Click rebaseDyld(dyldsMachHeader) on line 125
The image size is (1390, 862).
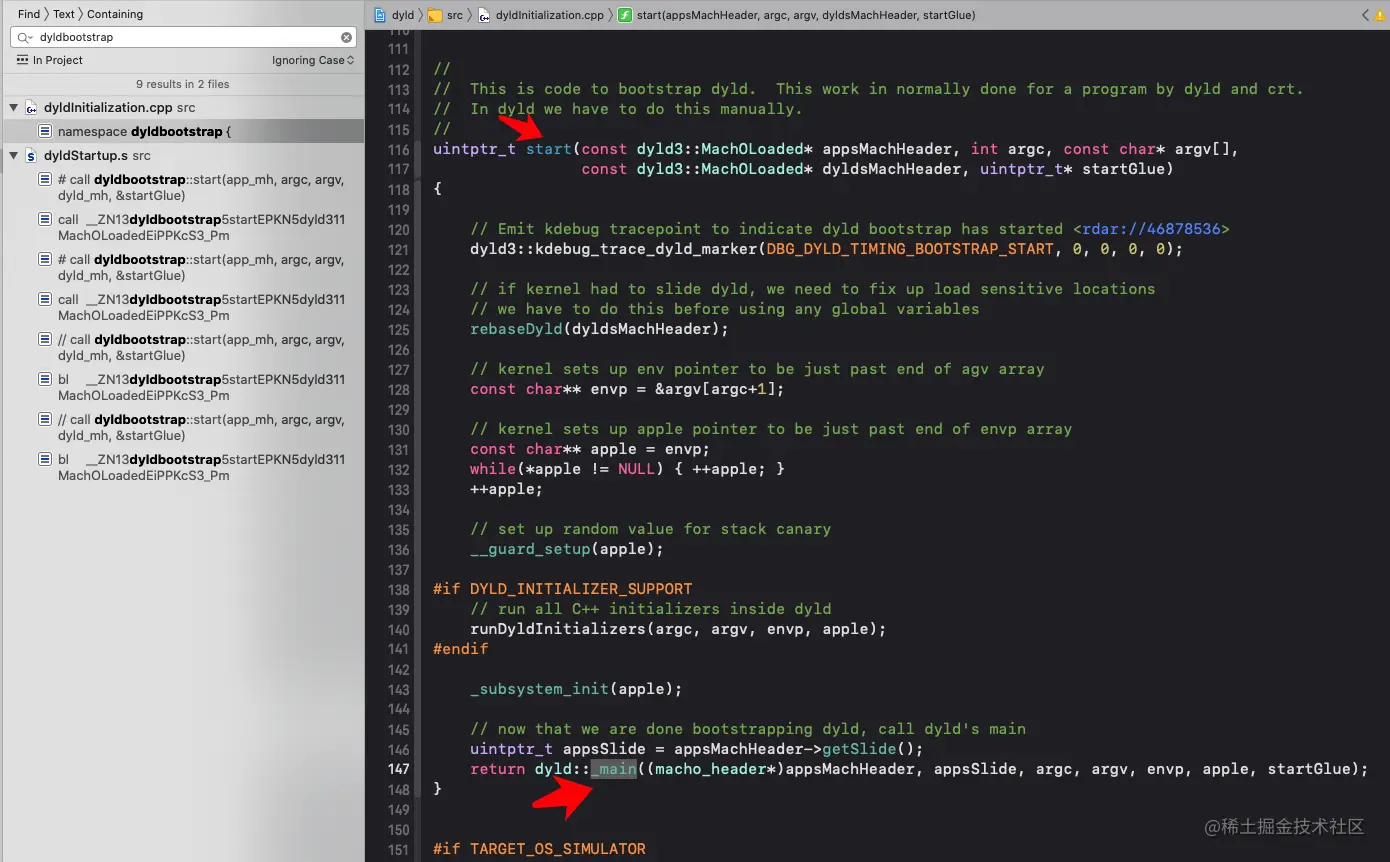click(599, 329)
